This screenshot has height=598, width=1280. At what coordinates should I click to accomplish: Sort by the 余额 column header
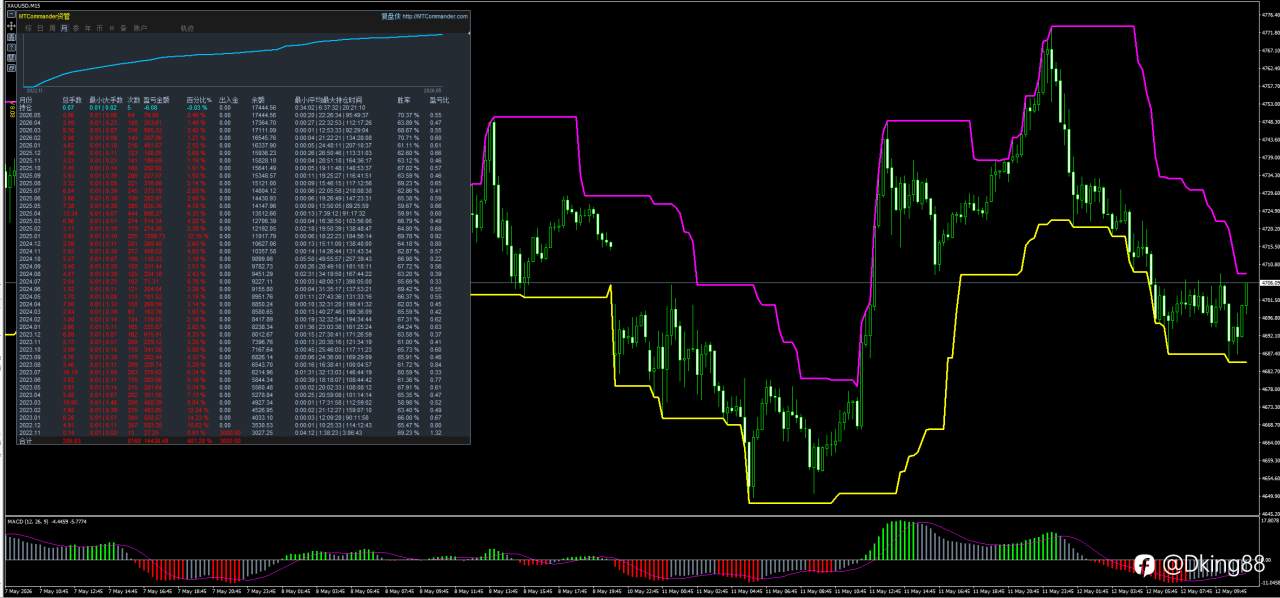click(258, 100)
